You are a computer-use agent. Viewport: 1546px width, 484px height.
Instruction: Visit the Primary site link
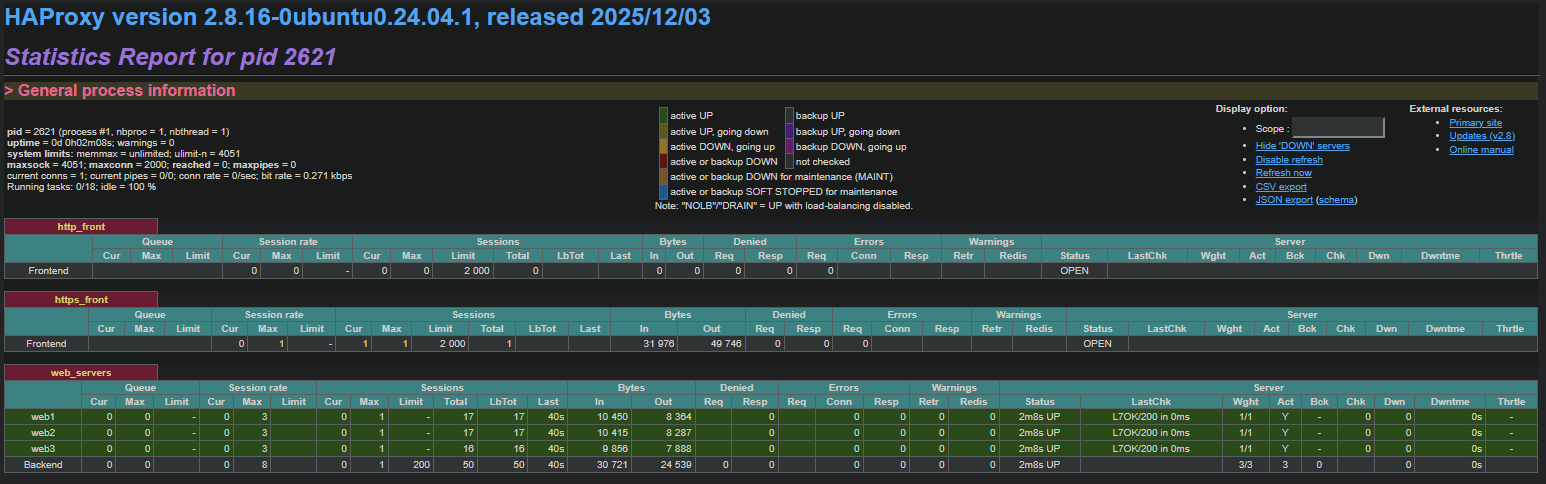1475,123
